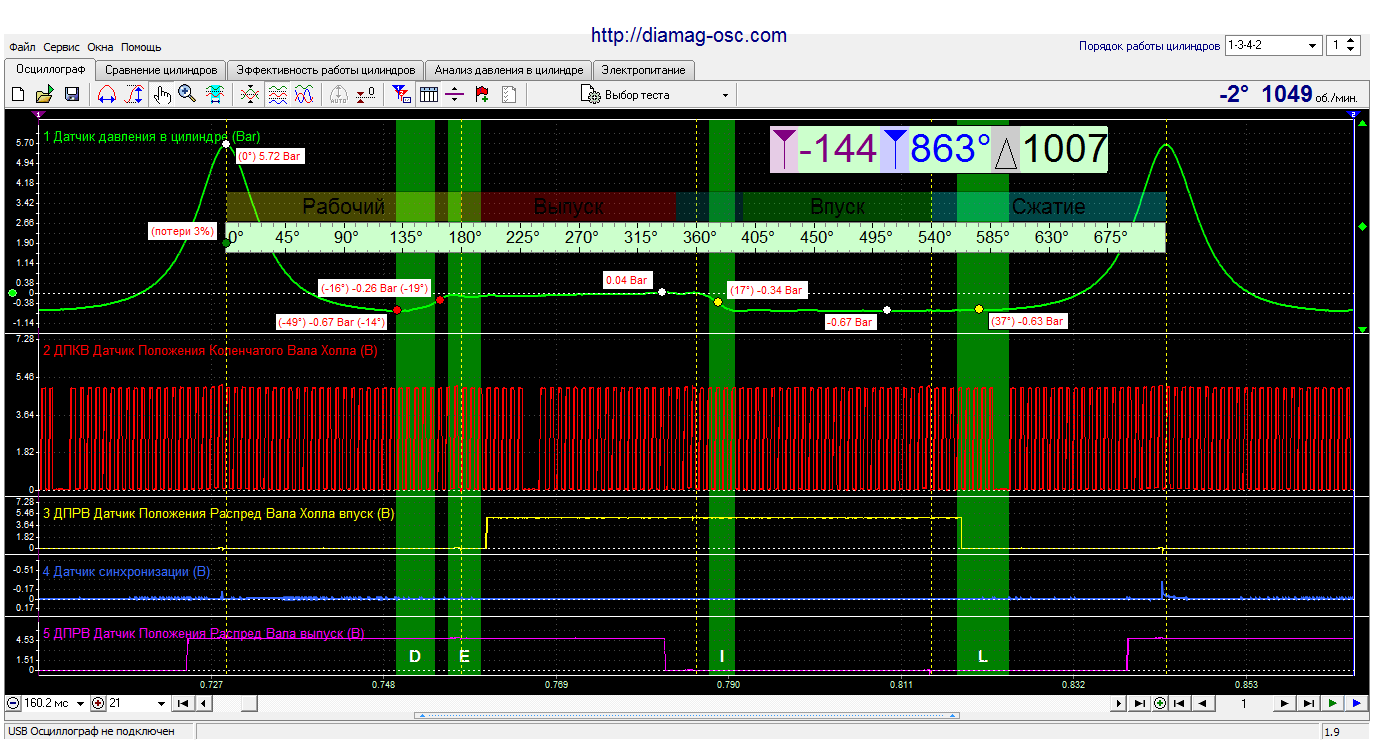The image size is (1382, 744).
Task: Click the Рабочий phase segment on ruler
Action: coord(344,207)
